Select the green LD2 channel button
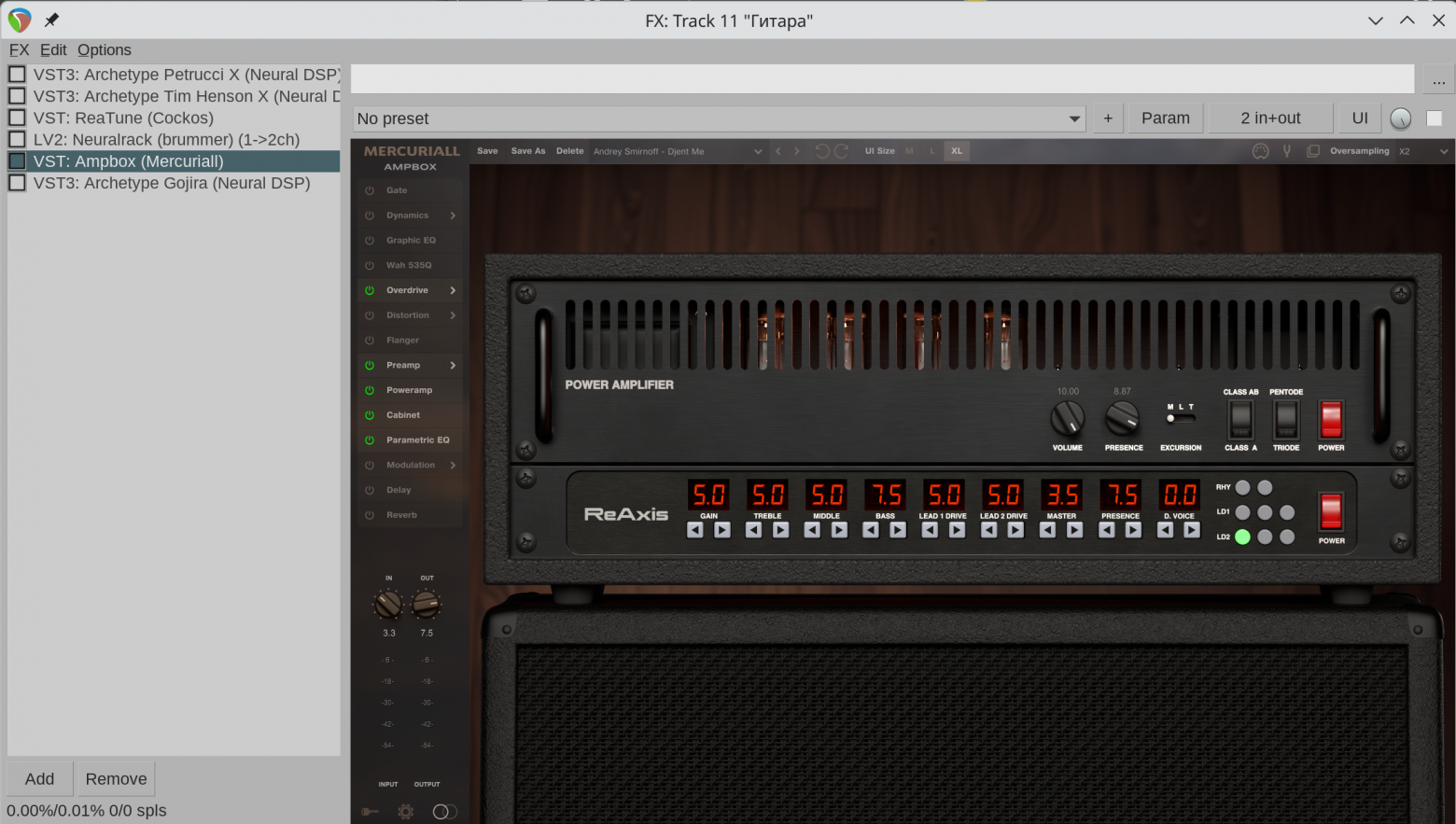This screenshot has height=824, width=1456. click(x=1242, y=537)
